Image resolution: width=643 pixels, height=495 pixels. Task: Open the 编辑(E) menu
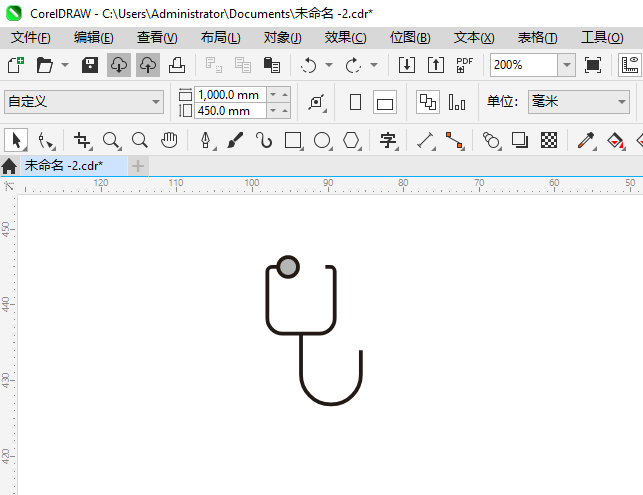[x=93, y=38]
